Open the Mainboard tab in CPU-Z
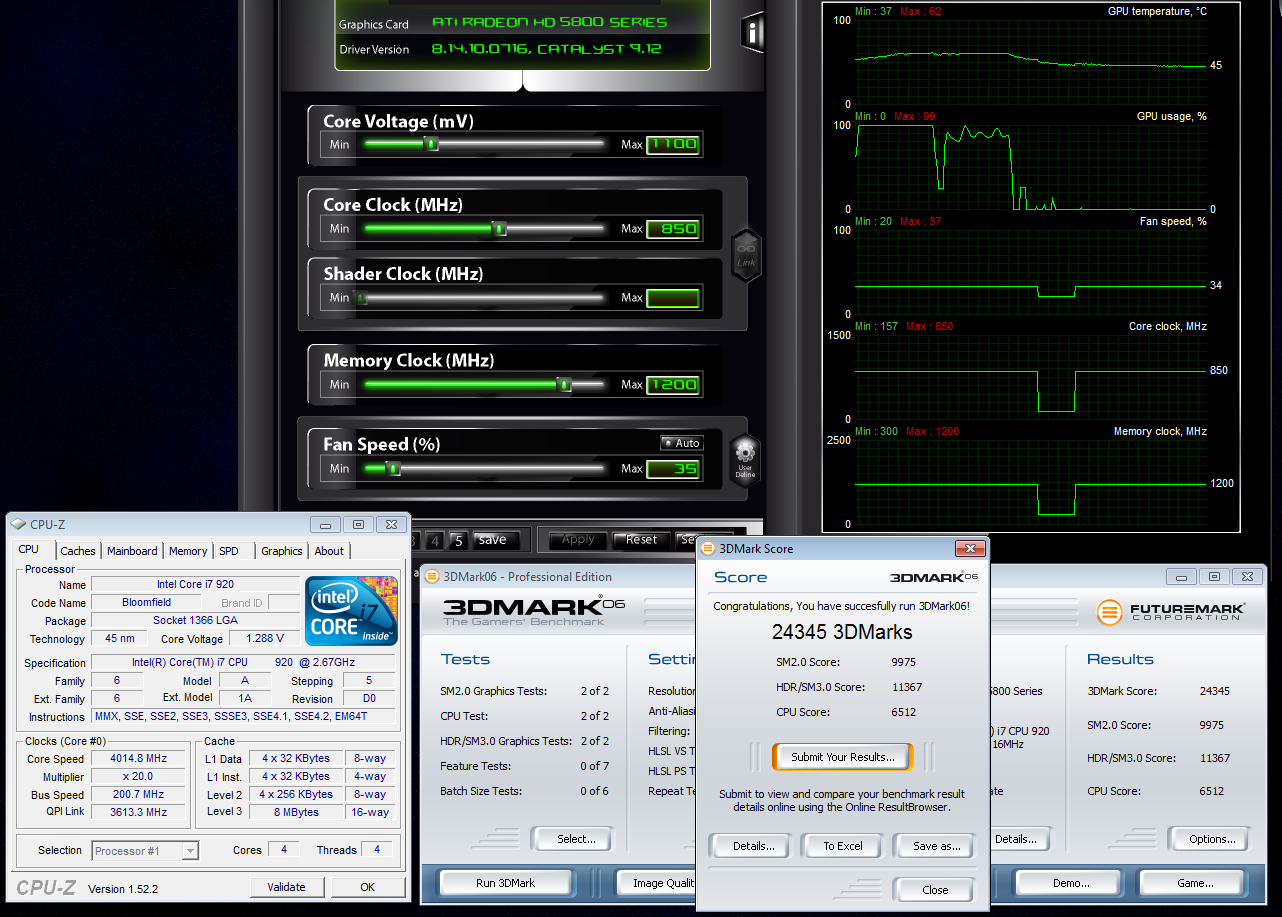Viewport: 1282px width, 917px height. [132, 551]
